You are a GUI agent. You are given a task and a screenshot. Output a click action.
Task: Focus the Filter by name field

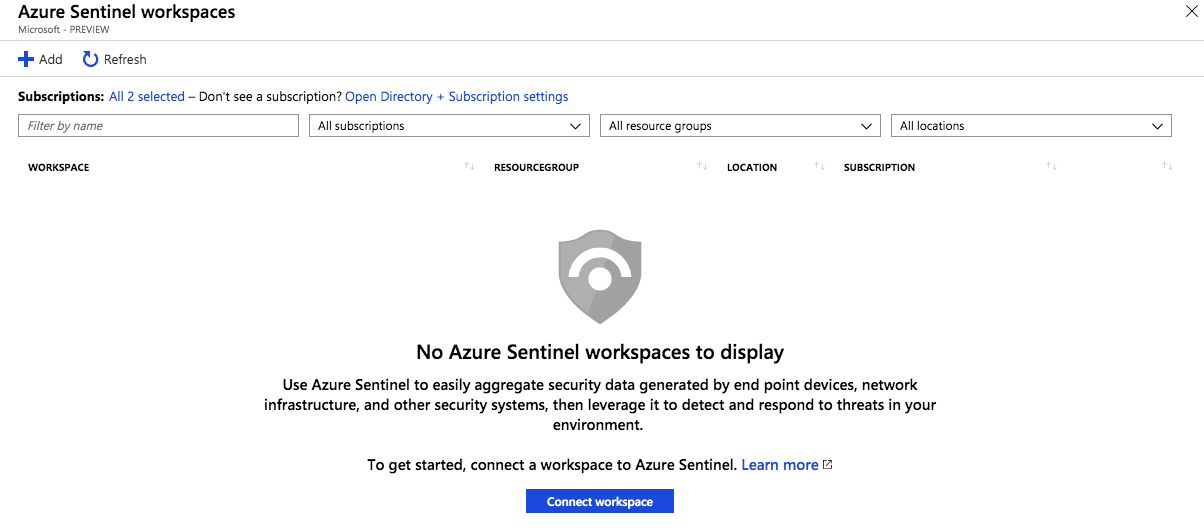coord(158,126)
